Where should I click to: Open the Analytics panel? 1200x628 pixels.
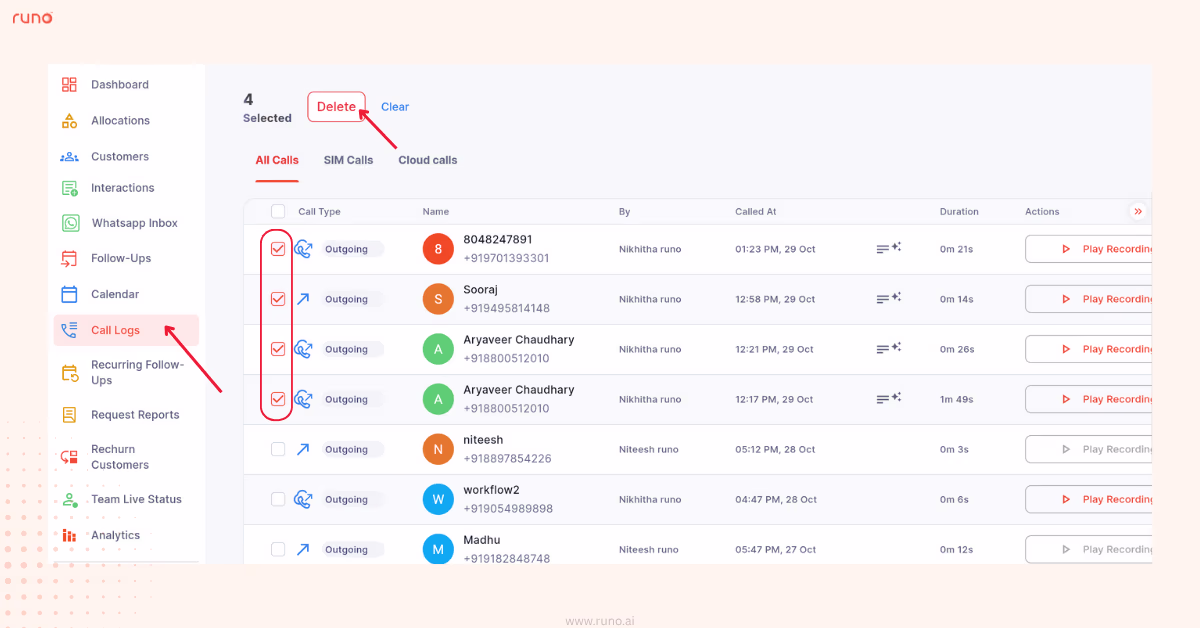tap(115, 535)
